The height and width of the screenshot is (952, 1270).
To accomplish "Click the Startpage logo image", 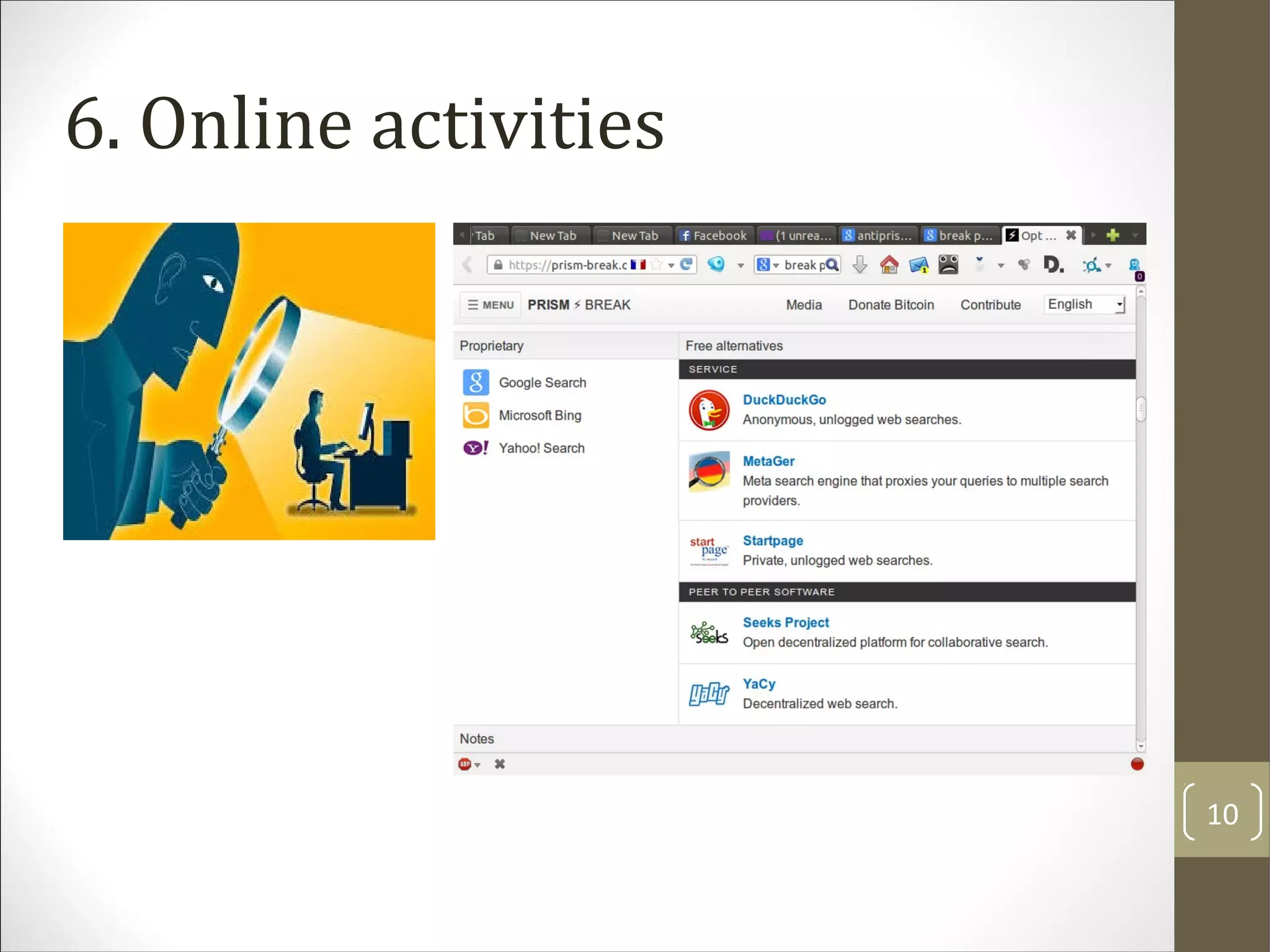I will 709,551.
